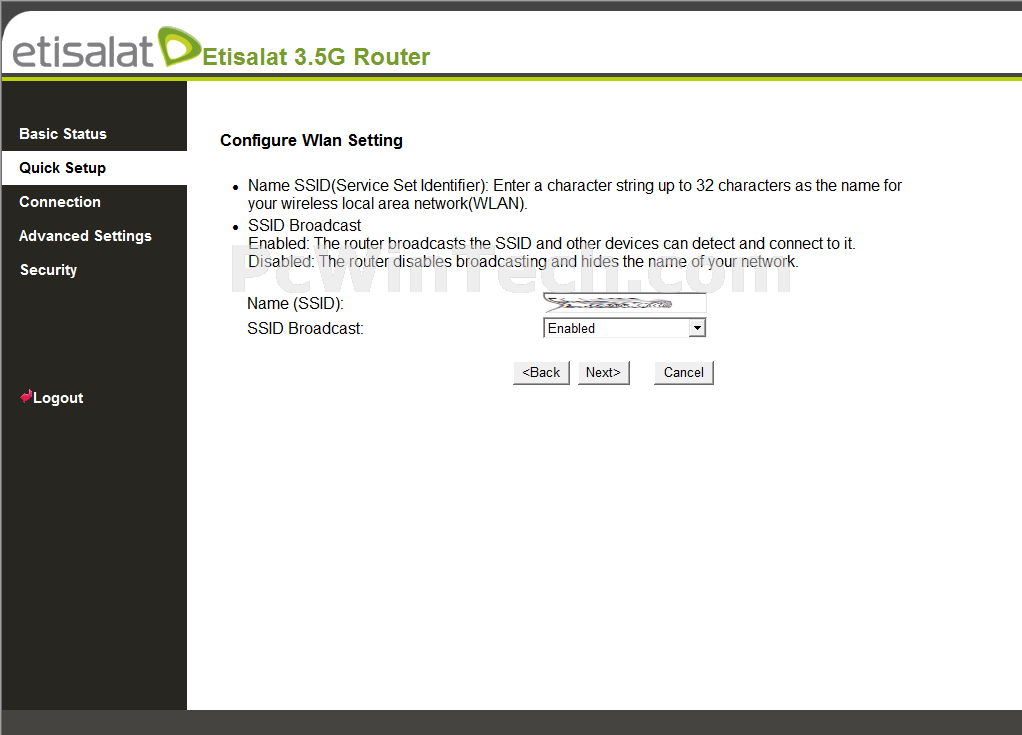Click 'SSID Broadcast' bullet heading text
Viewport: 1022px width, 735px height.
(x=304, y=225)
